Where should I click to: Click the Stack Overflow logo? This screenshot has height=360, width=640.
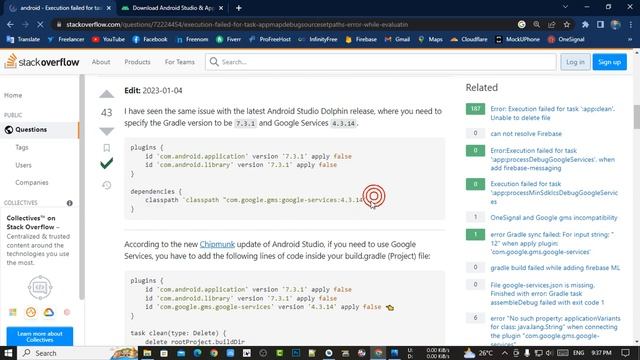coord(42,62)
